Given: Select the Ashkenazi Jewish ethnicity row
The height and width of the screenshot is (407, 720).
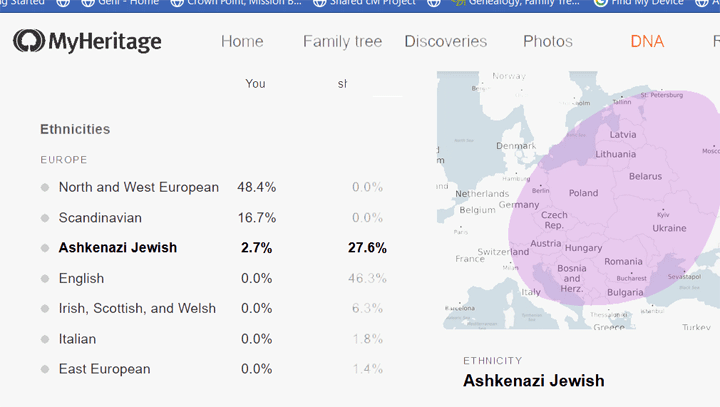Looking at the screenshot, I should (x=214, y=248).
